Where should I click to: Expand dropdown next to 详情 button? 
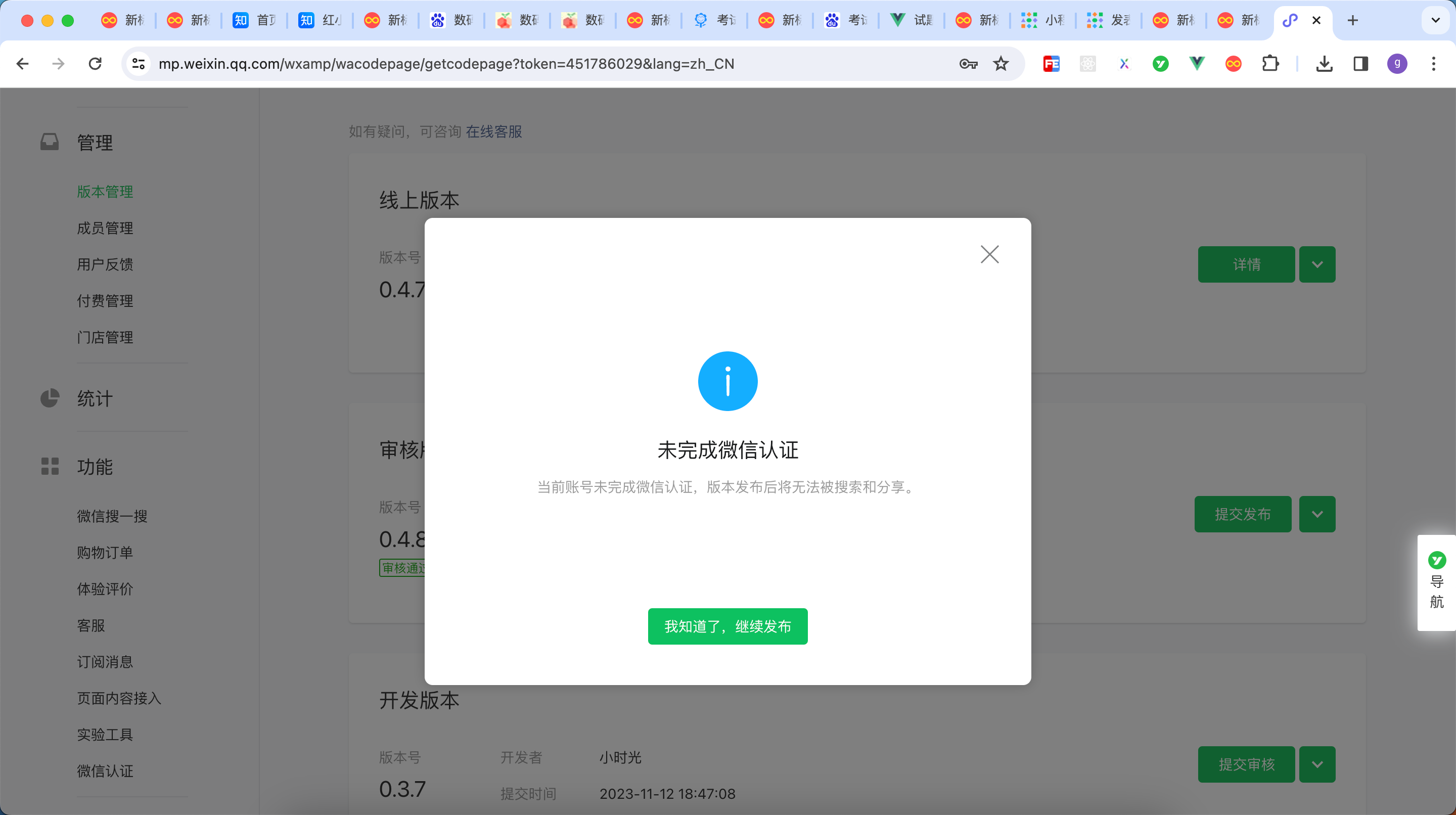click(x=1317, y=264)
